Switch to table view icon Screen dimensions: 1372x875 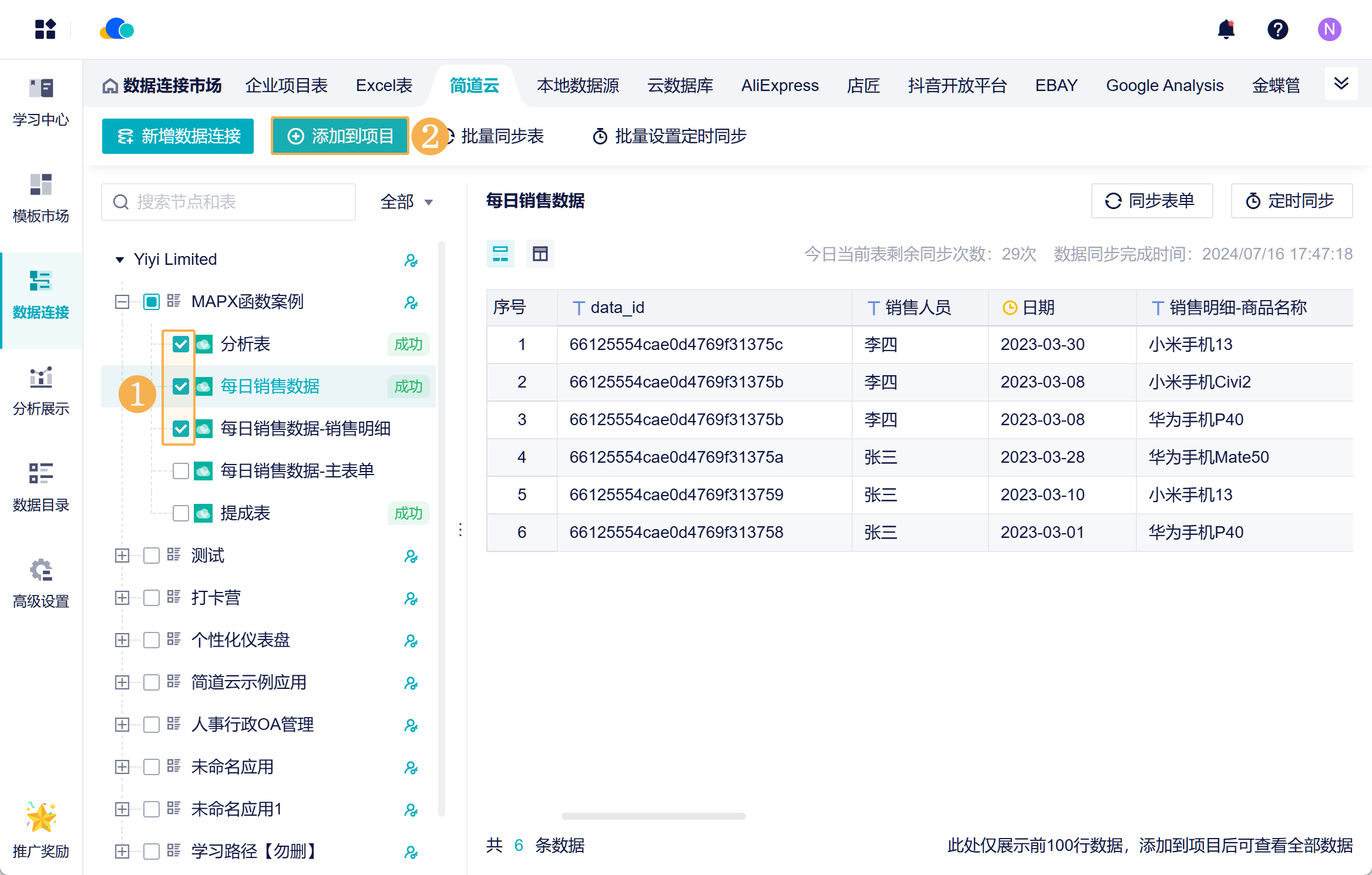(540, 254)
